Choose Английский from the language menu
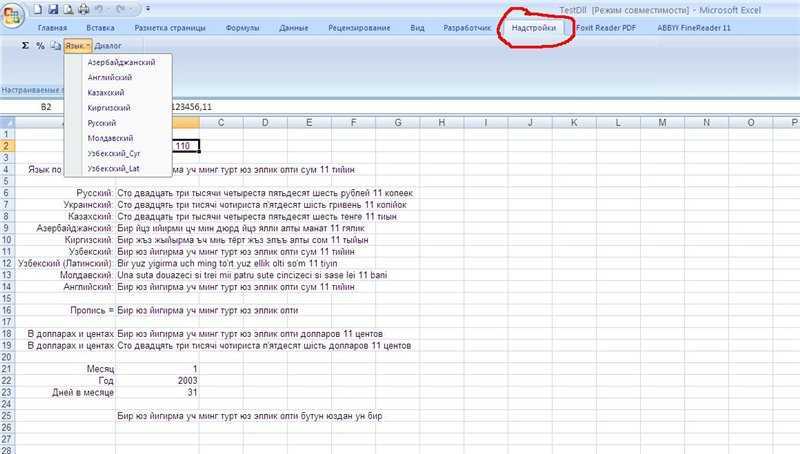This screenshot has height=454, width=800. coord(110,78)
